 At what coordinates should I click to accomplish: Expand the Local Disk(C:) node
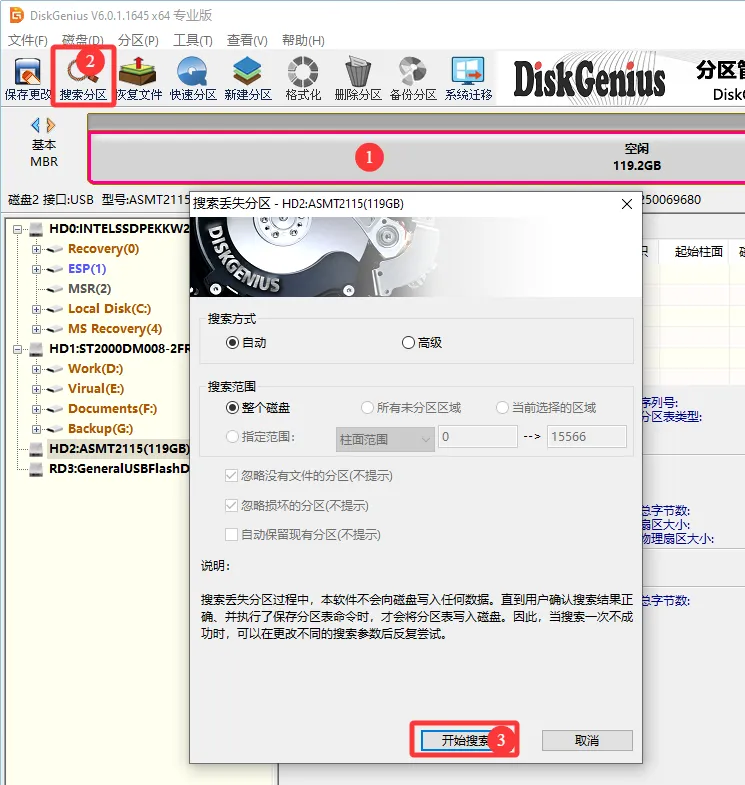pos(36,309)
